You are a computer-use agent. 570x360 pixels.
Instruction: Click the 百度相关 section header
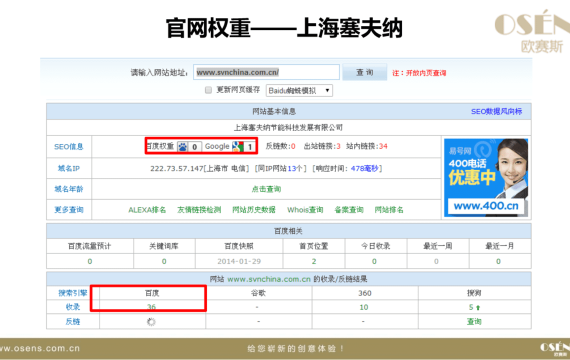tap(288, 231)
